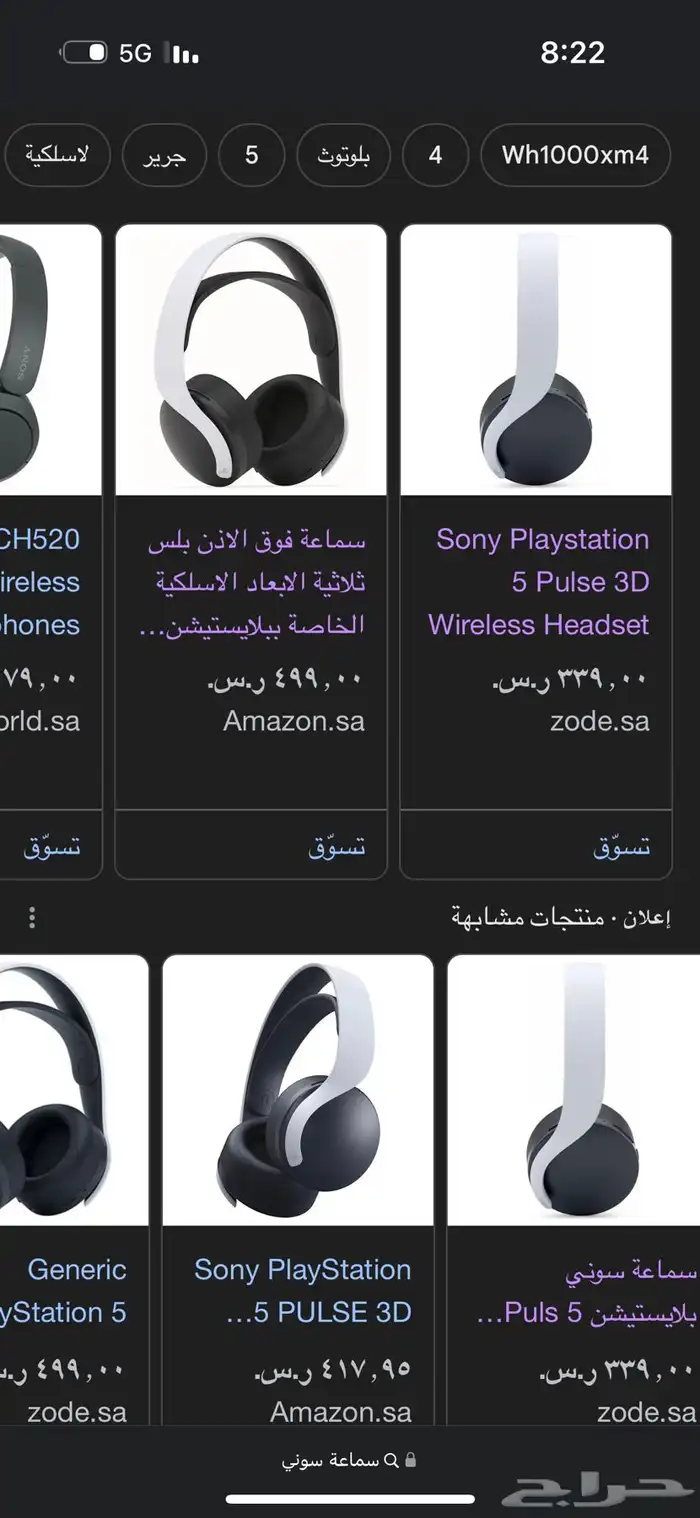The image size is (700, 1518).
Task: Open the Arabic Amazon.sa headset title link
Action: pos(256,583)
